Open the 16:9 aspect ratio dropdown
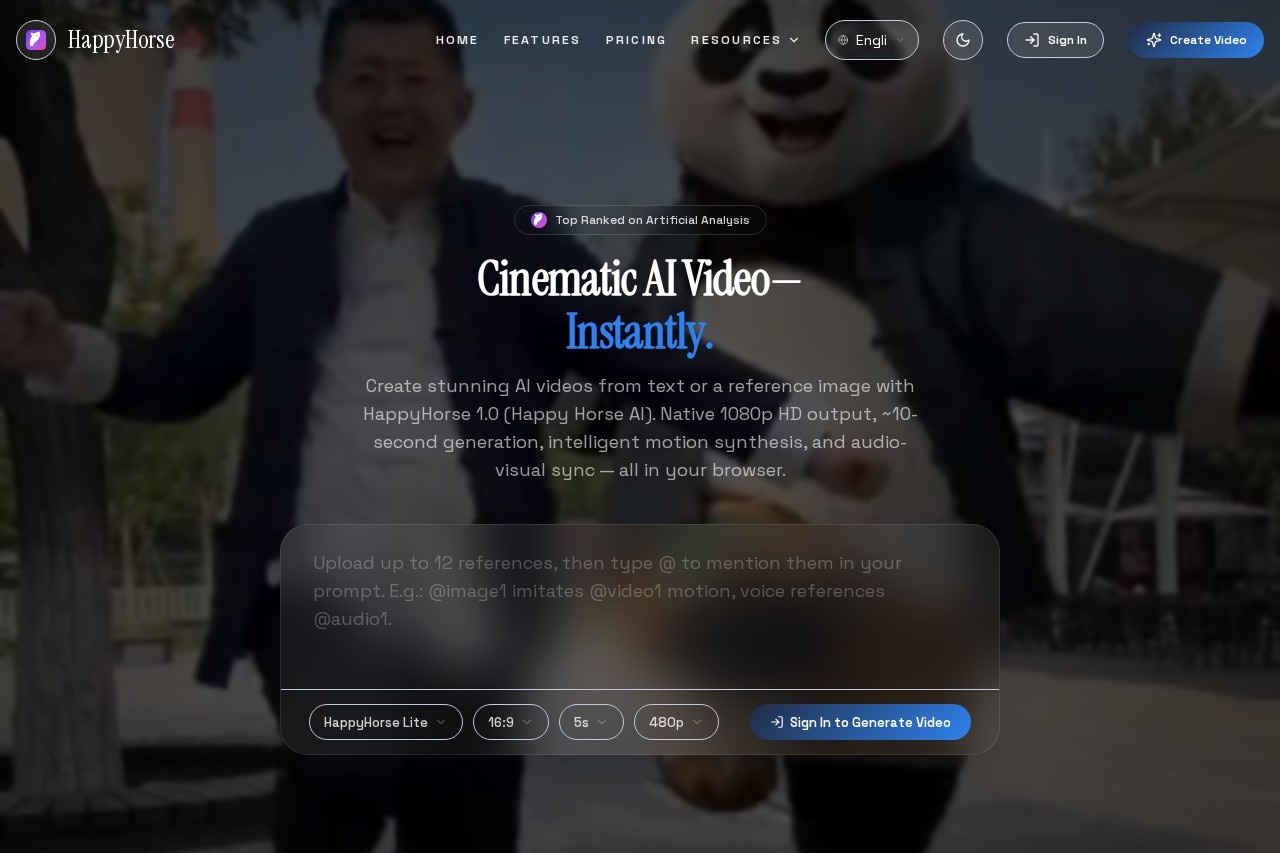The image size is (1280, 853). coord(510,722)
